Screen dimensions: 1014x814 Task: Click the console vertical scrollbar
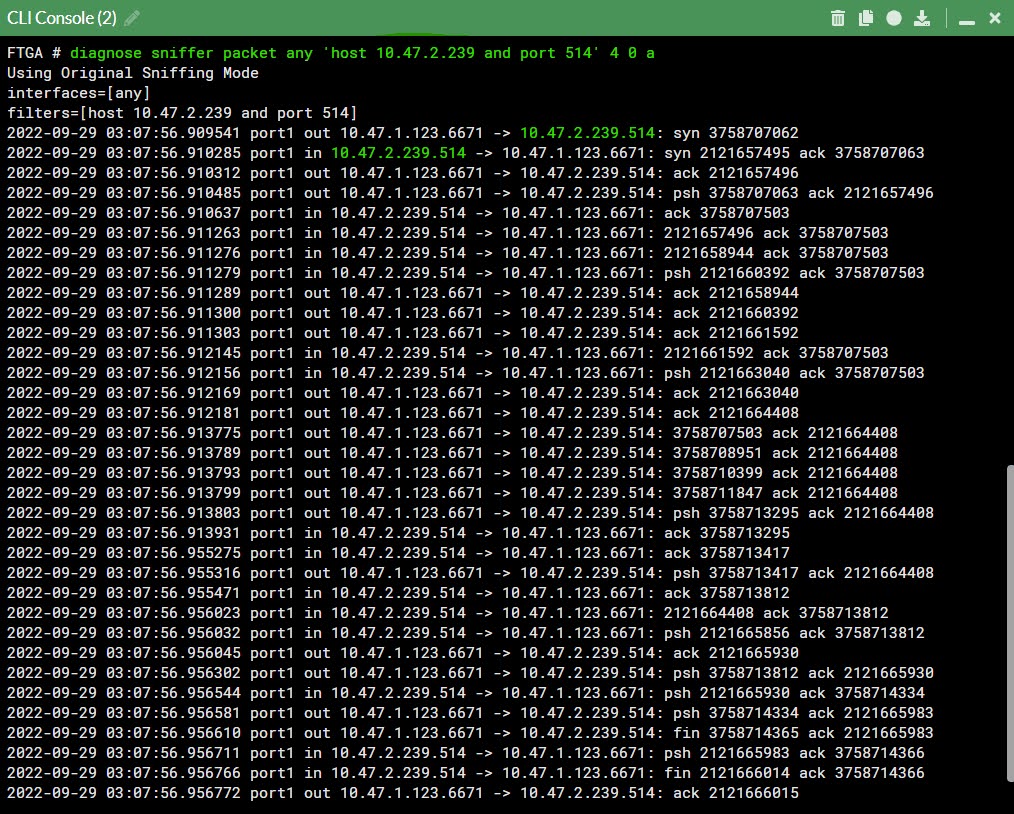point(1009,624)
